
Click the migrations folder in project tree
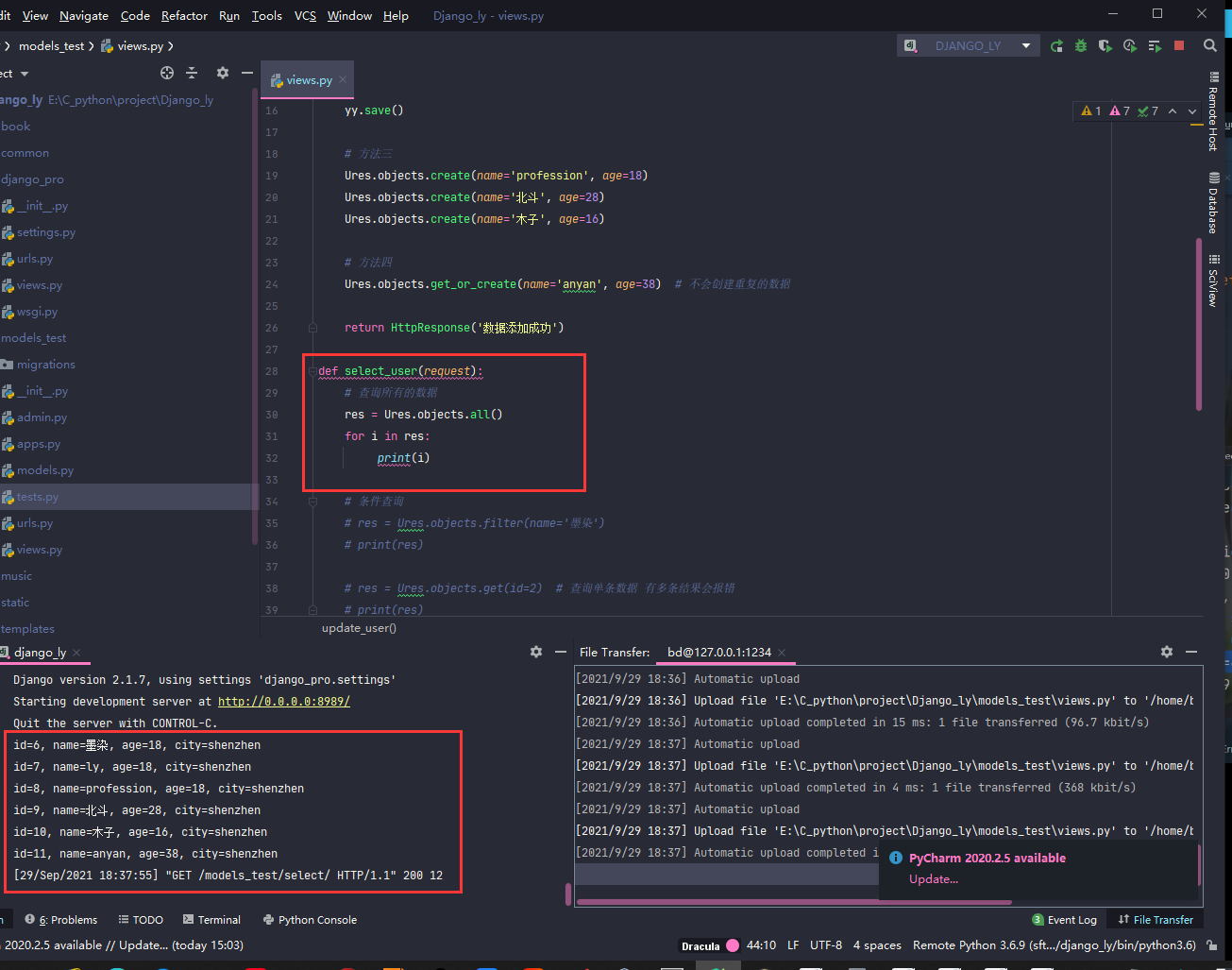45,365
